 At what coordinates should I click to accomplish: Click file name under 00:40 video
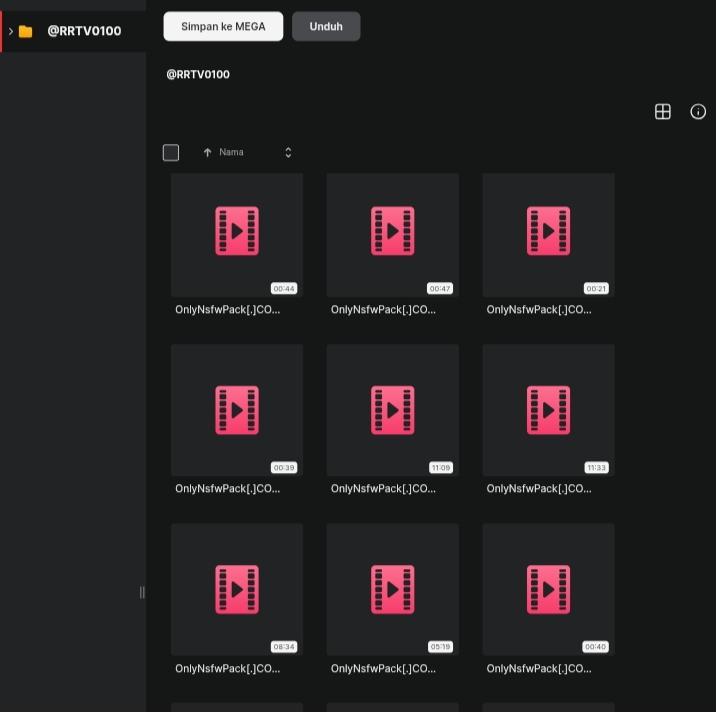pyautogui.click(x=539, y=669)
